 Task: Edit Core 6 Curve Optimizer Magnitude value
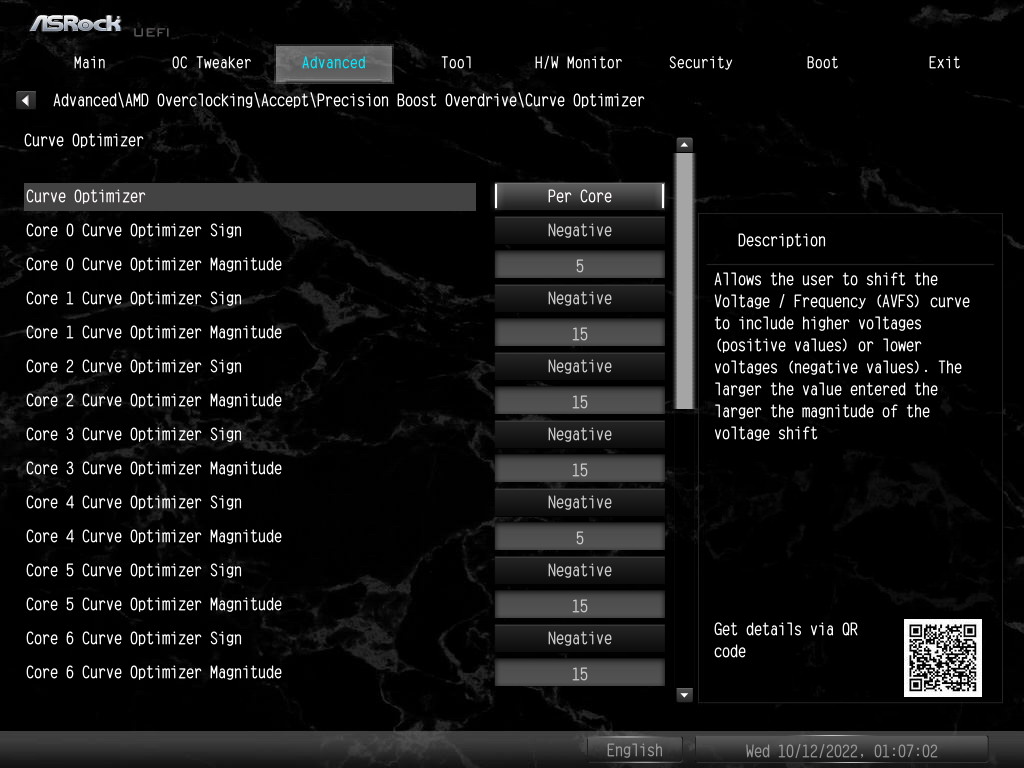(x=579, y=673)
